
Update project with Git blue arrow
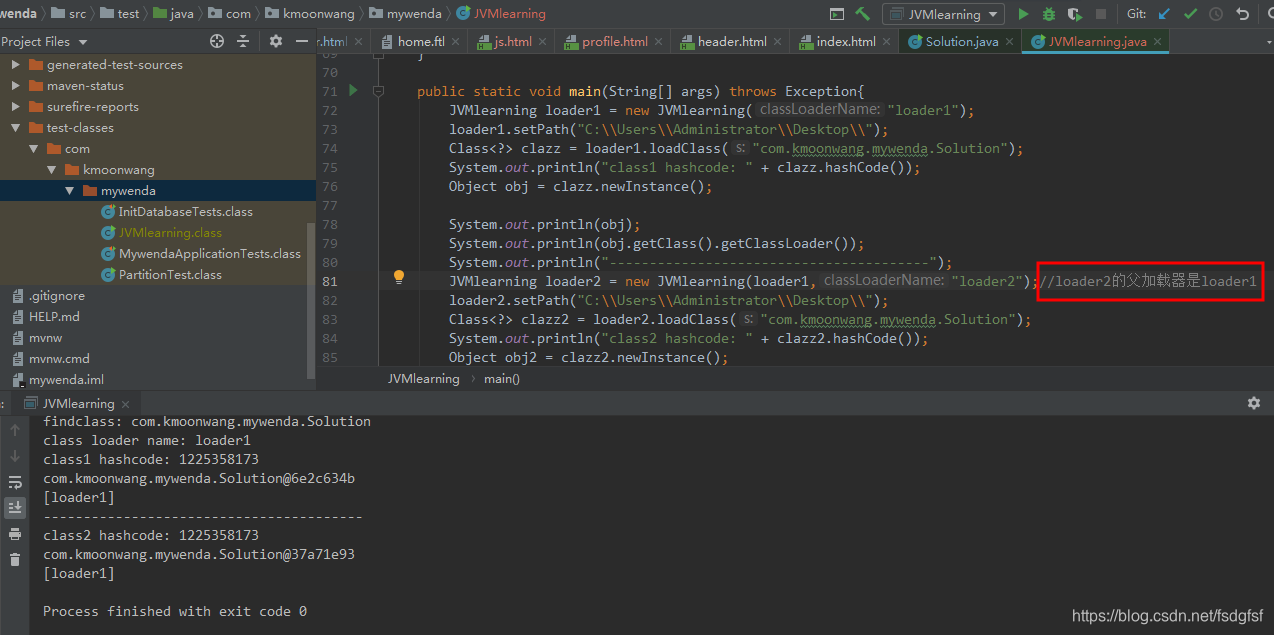(x=1164, y=14)
